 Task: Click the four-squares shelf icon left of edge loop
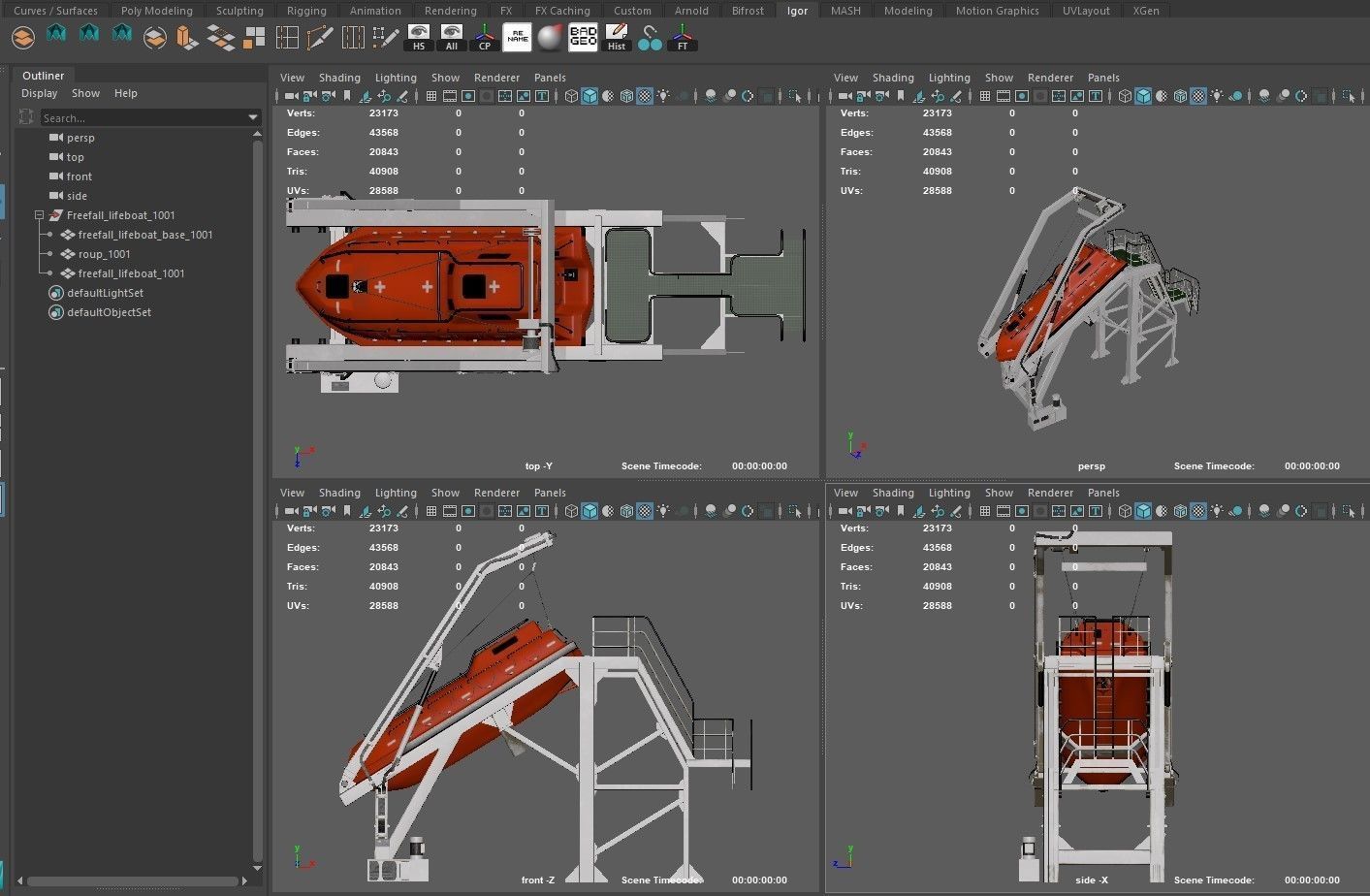(x=254, y=38)
